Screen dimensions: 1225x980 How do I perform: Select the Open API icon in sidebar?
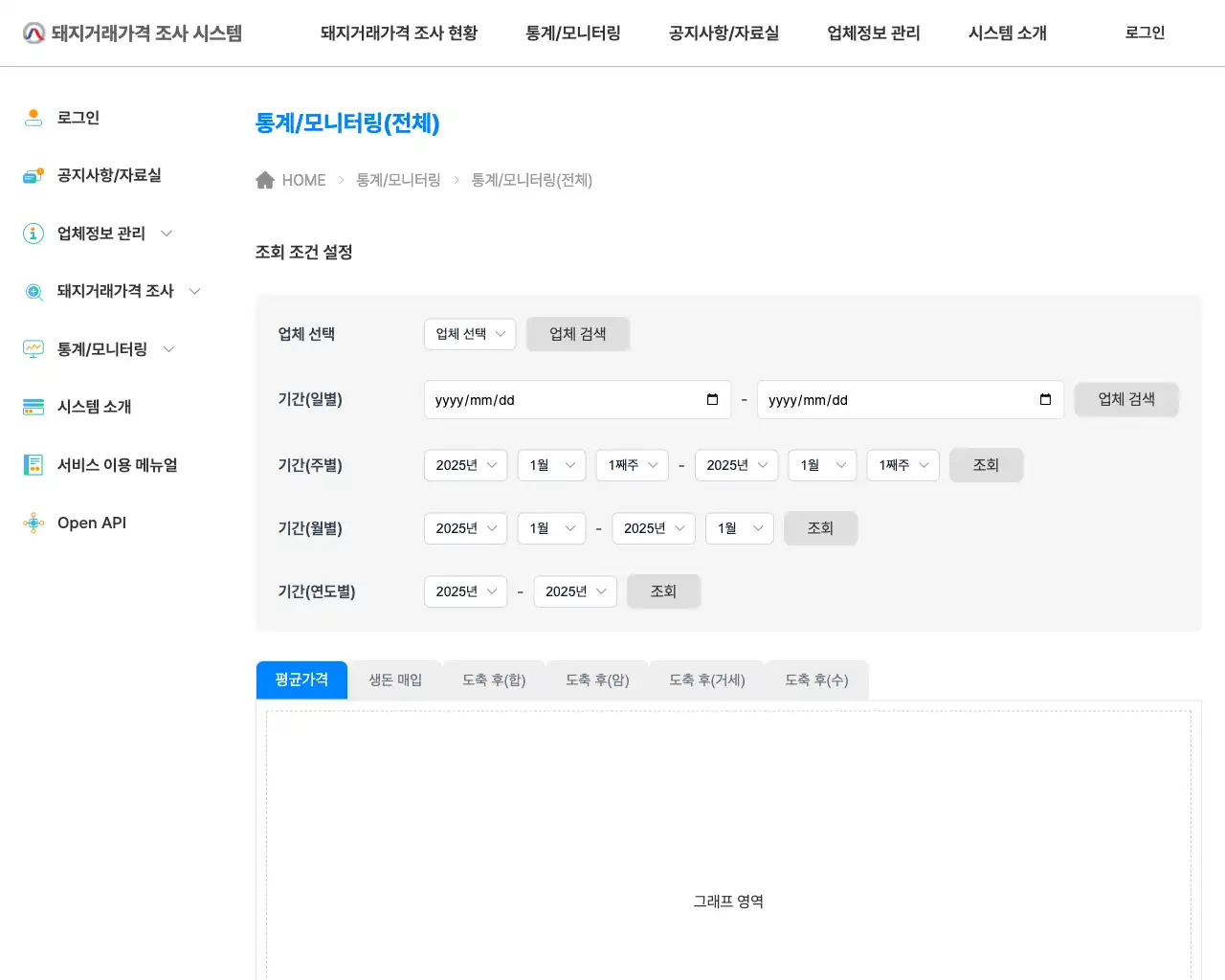(33, 523)
